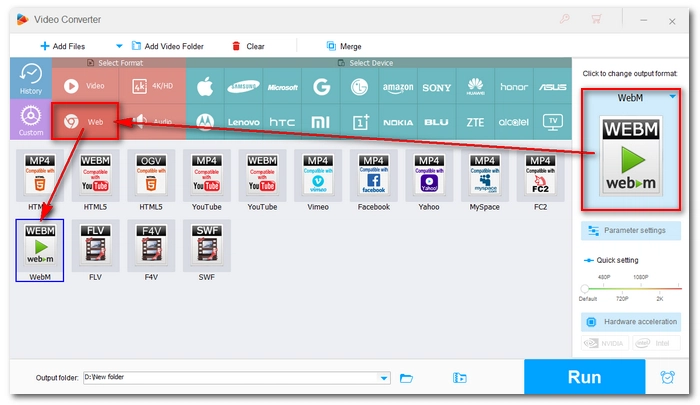Choose the BLU device brand
The width and height of the screenshot is (700, 405).
coord(437,122)
